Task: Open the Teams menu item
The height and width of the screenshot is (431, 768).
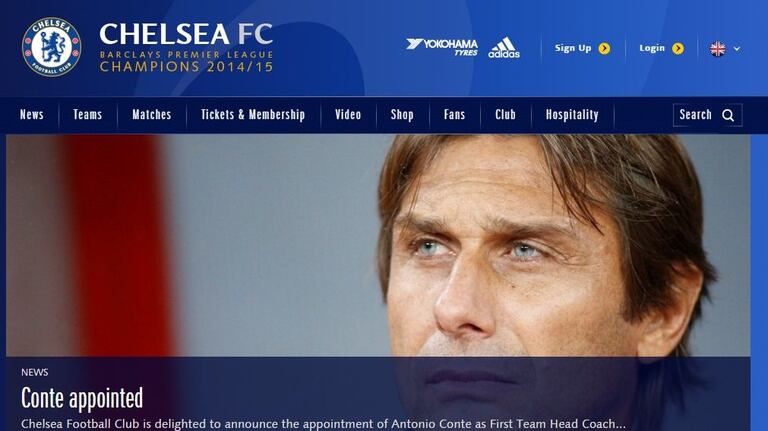Action: (x=88, y=115)
